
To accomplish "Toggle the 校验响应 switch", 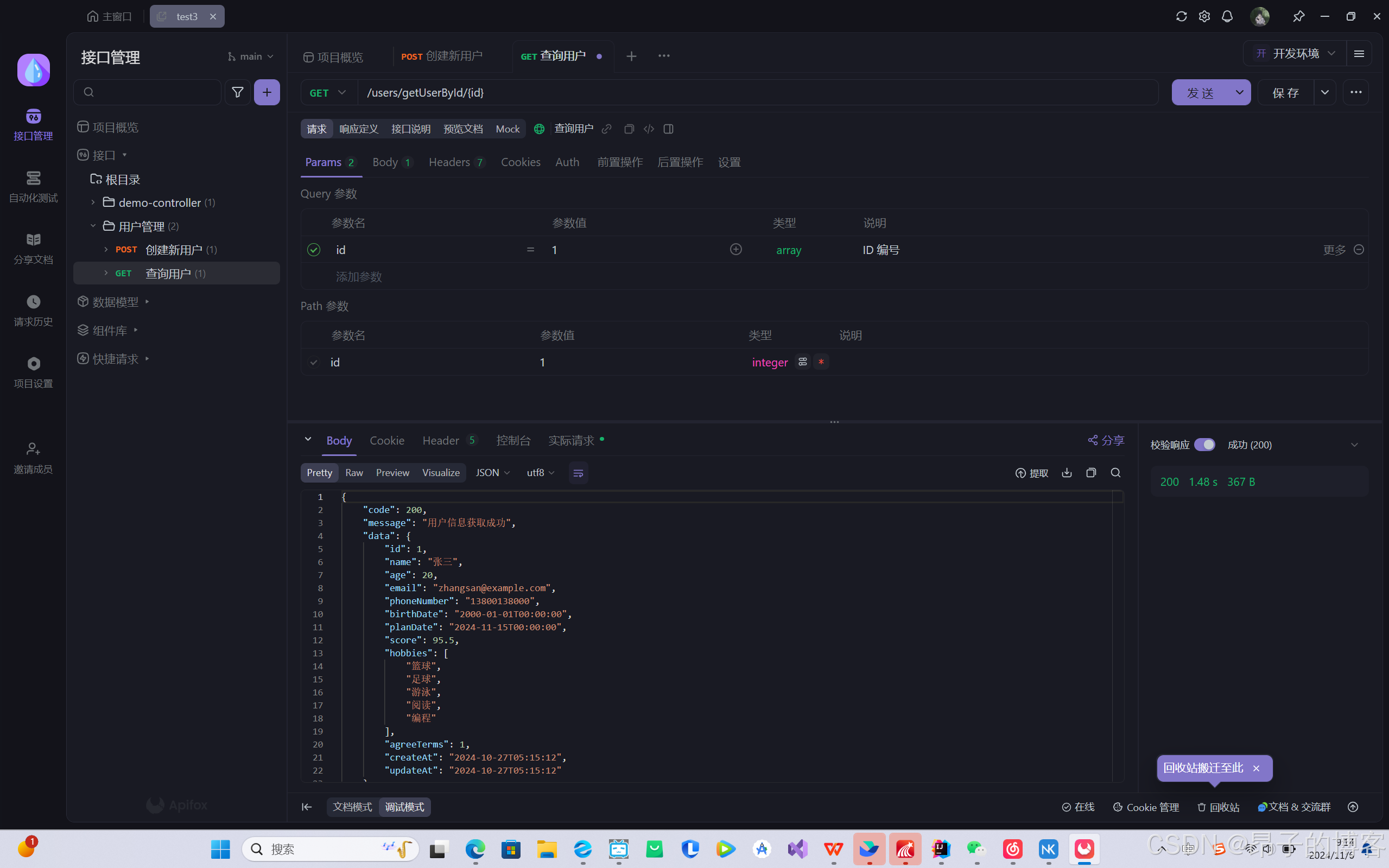I will point(1204,445).
